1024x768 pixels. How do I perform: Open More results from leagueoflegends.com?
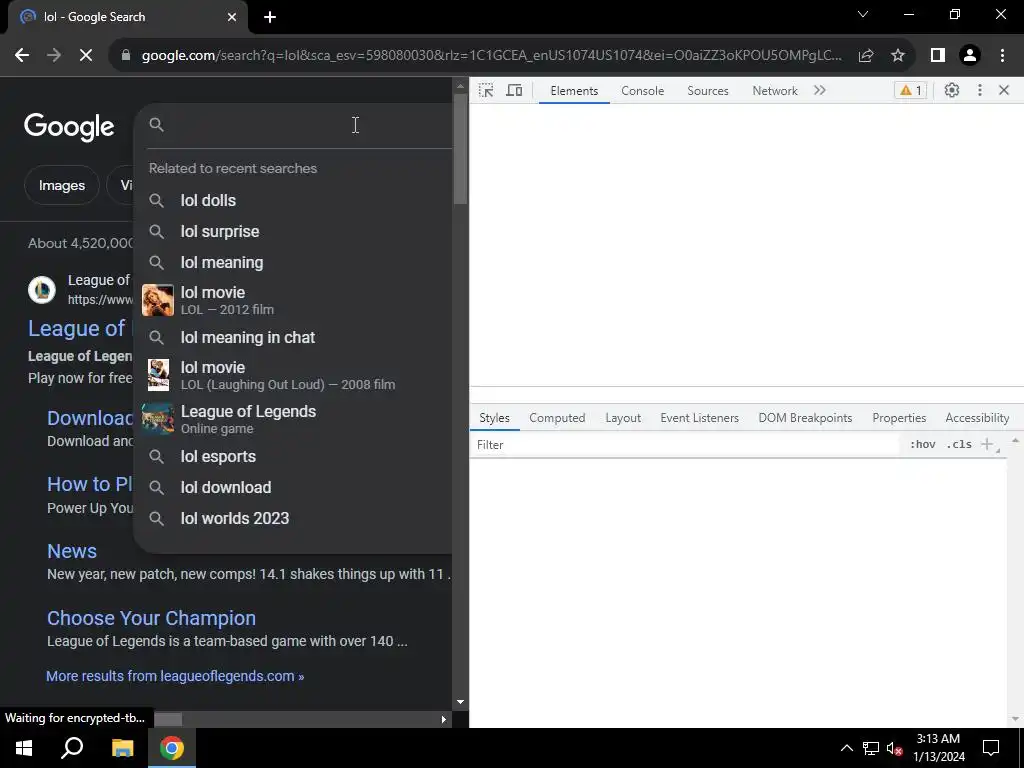tap(175, 677)
